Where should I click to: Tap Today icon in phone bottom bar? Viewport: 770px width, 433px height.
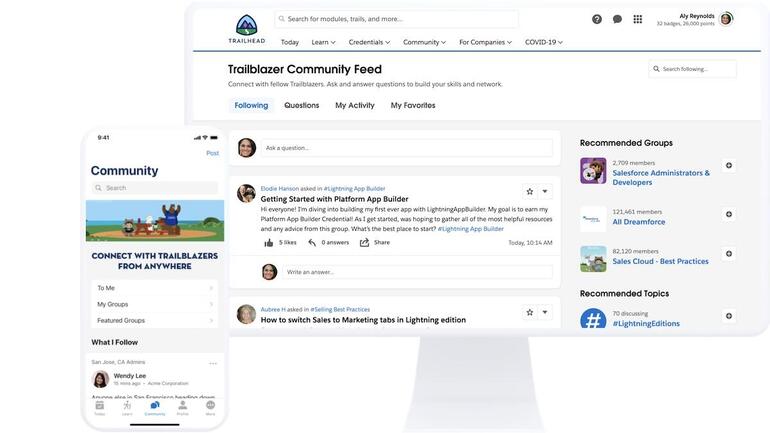click(x=100, y=407)
